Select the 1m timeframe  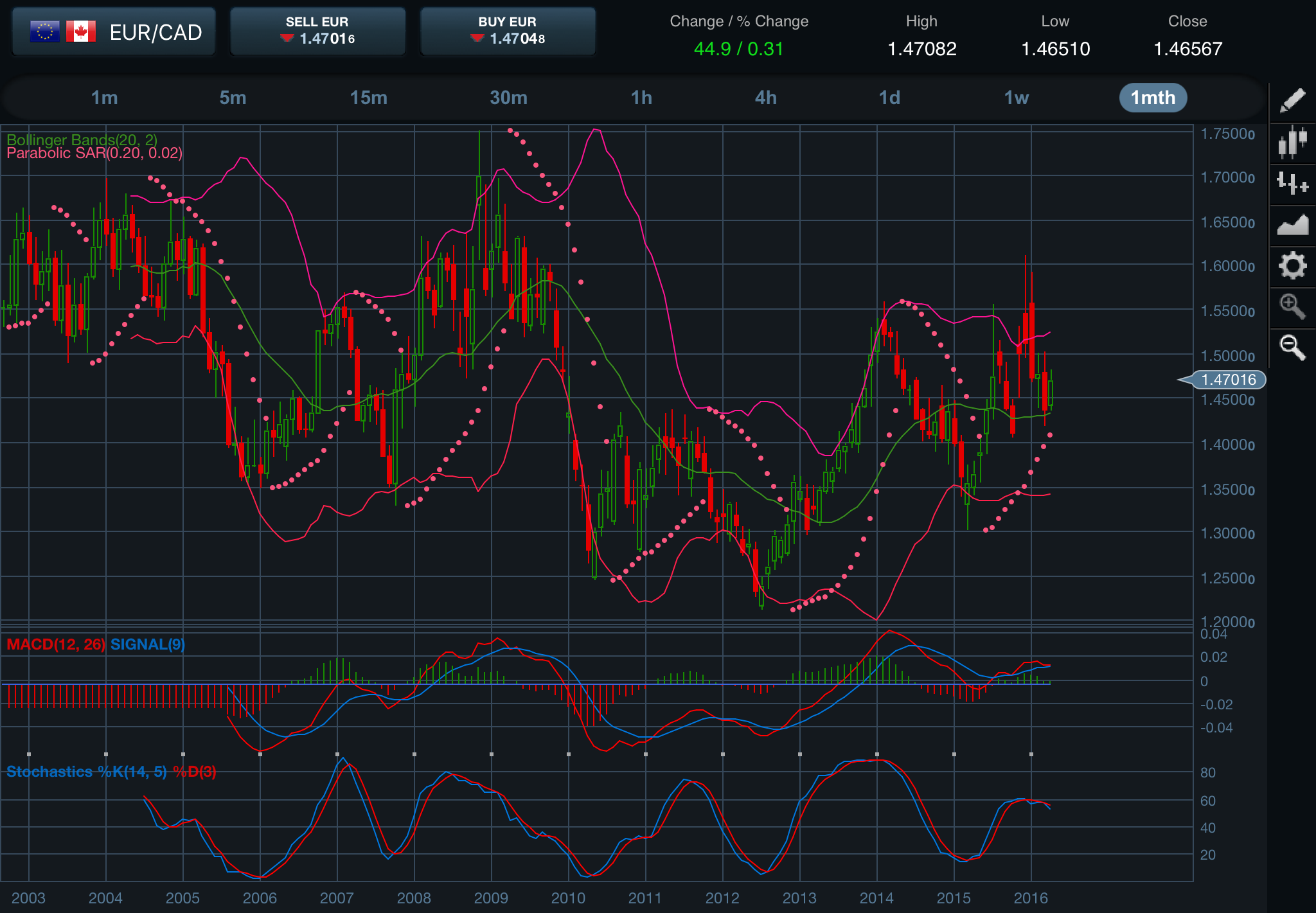104,98
